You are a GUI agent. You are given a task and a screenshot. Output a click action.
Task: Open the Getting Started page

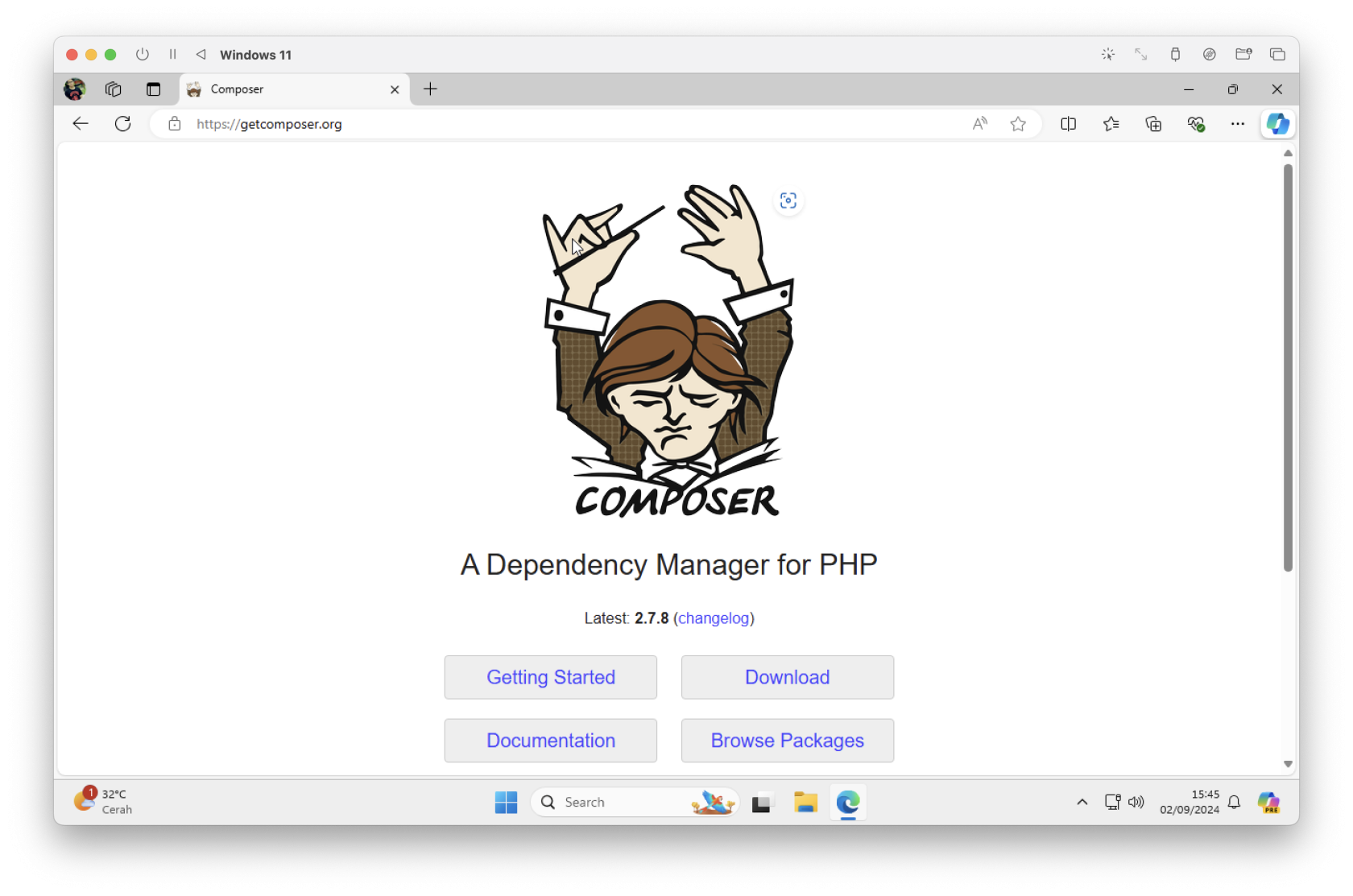[551, 677]
